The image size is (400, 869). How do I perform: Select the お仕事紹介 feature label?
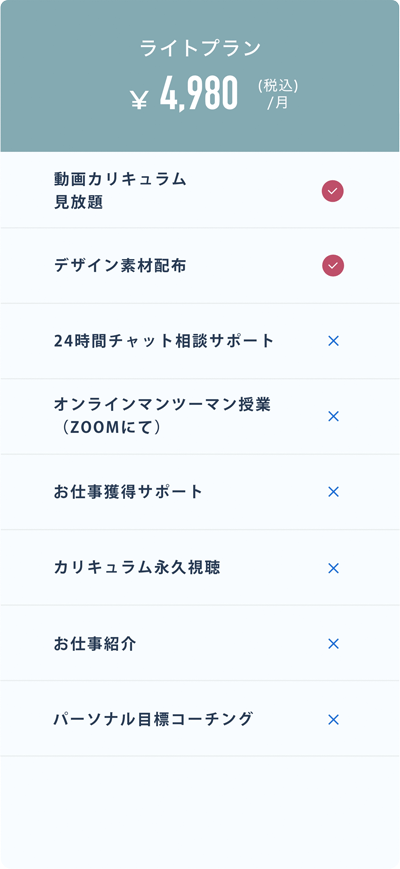(95, 644)
